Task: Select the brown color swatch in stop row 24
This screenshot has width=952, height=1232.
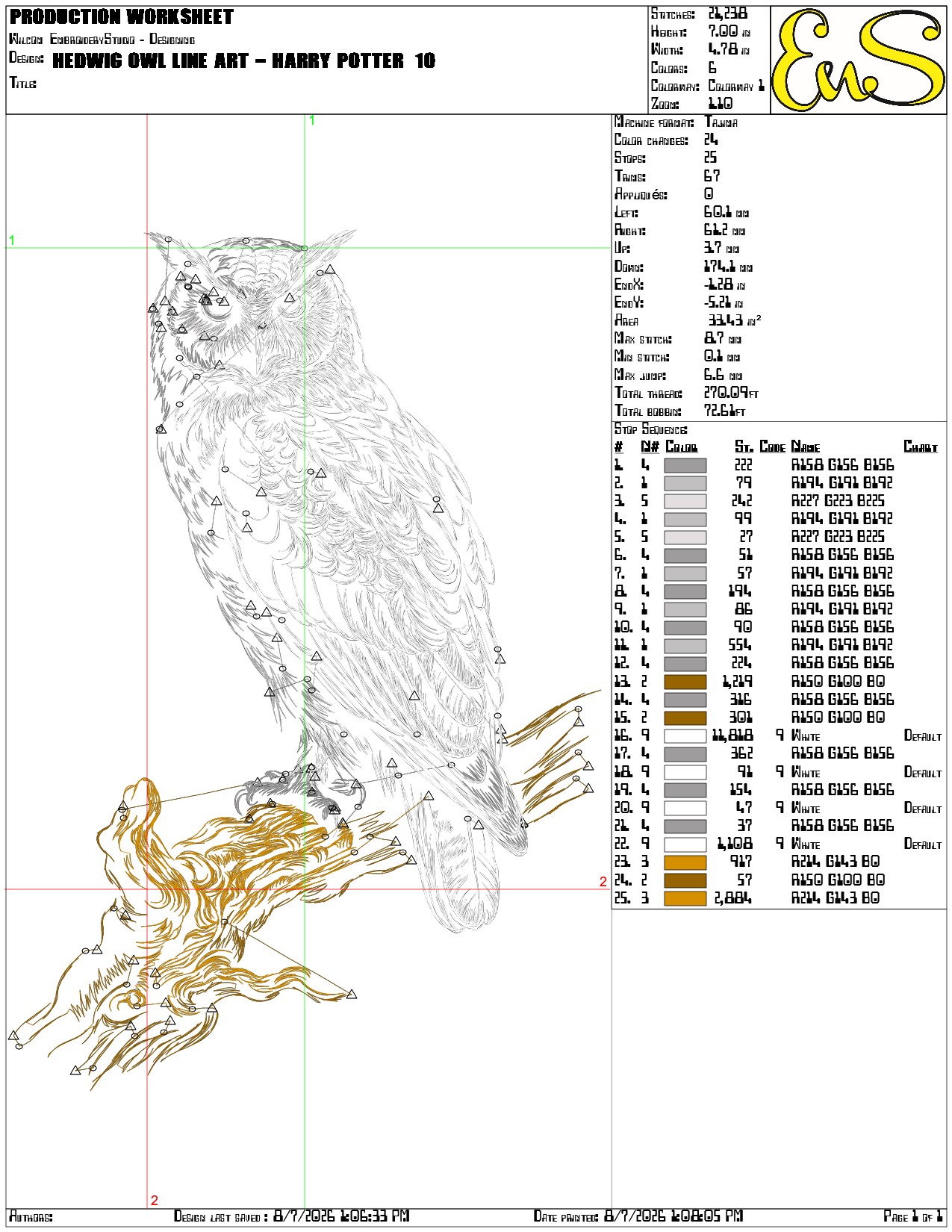Action: click(685, 880)
